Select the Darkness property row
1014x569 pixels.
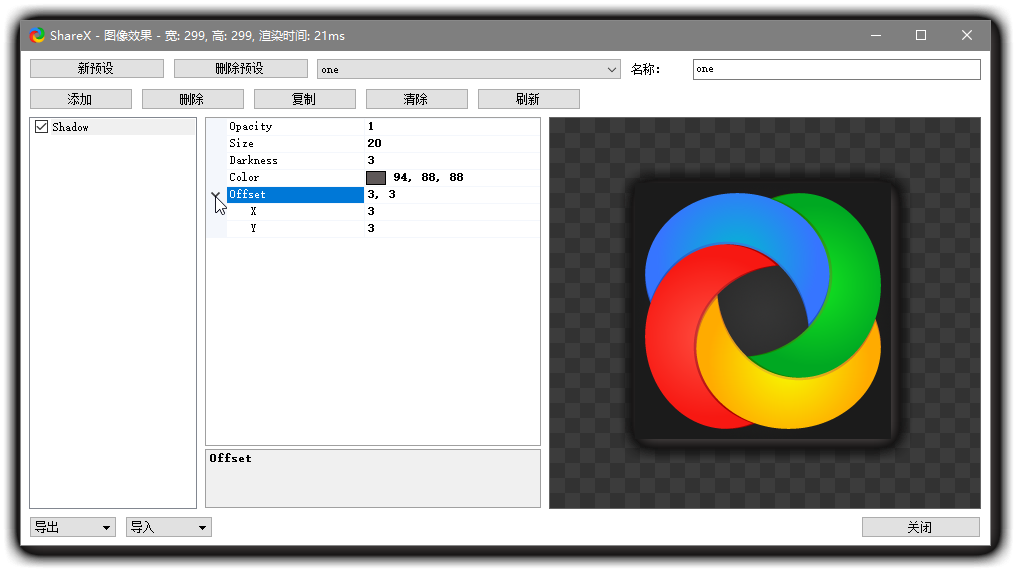point(372,160)
